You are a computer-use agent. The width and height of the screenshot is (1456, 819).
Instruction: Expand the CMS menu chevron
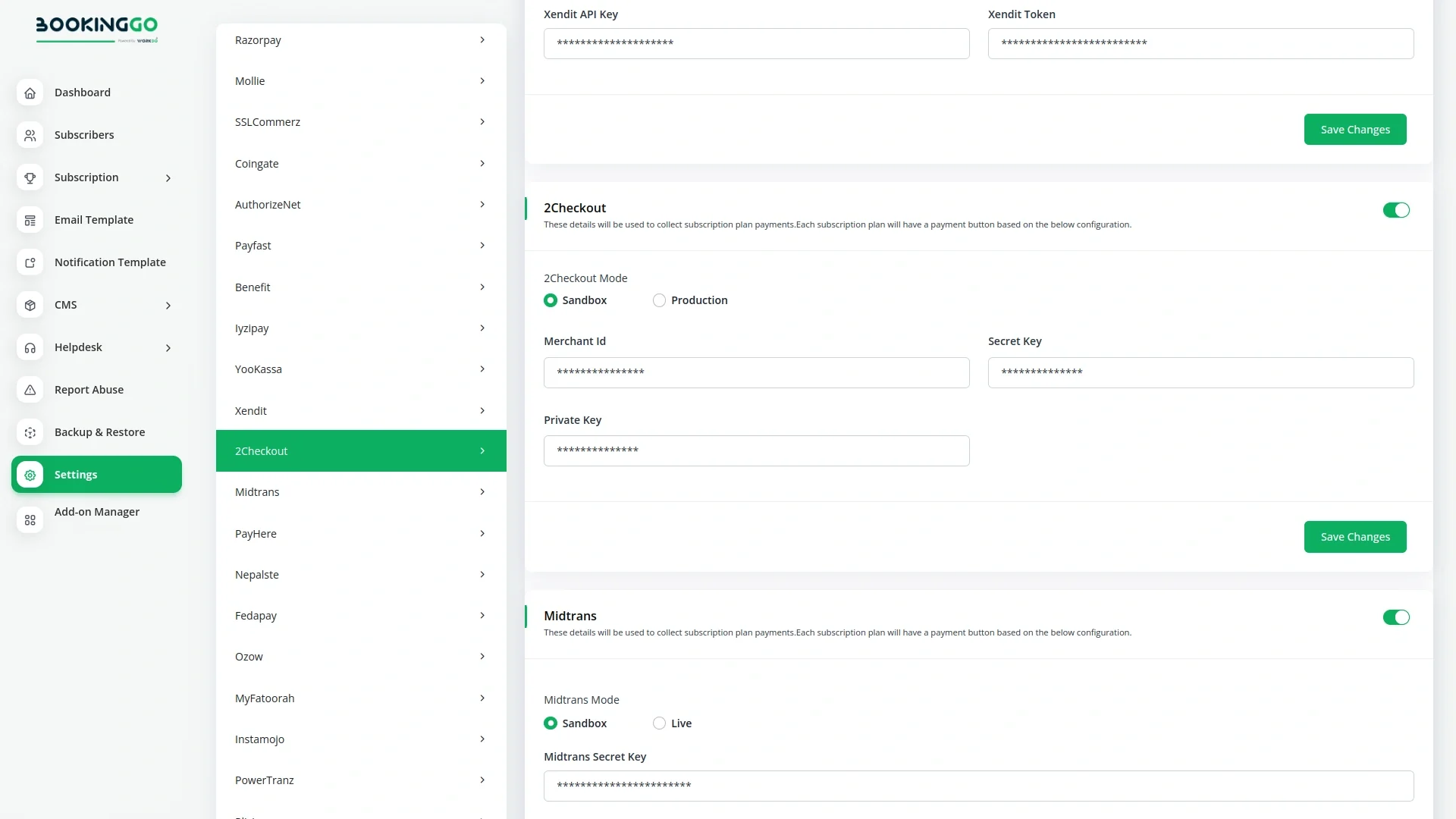(x=168, y=306)
